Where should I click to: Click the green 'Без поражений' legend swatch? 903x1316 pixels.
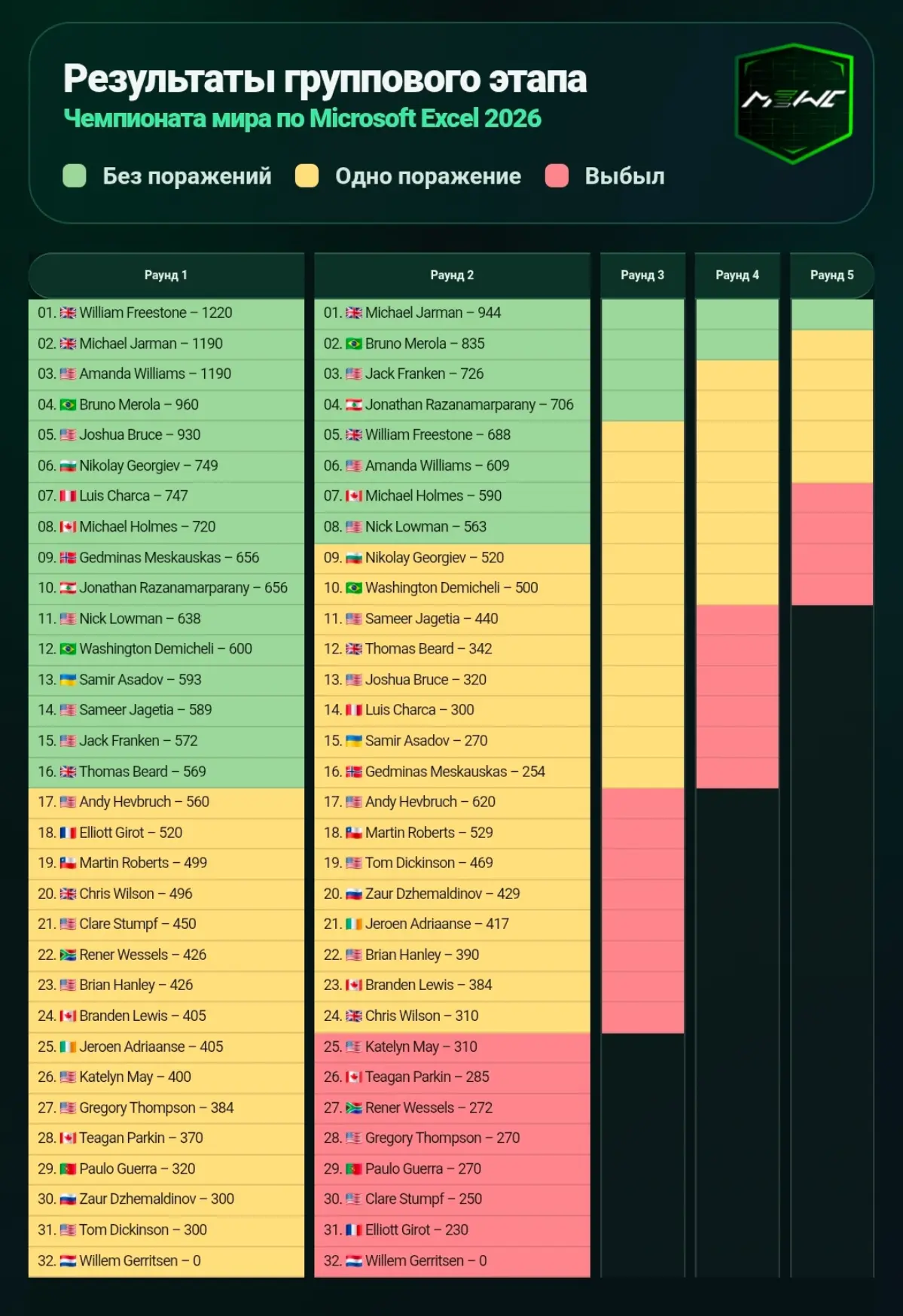point(75,176)
